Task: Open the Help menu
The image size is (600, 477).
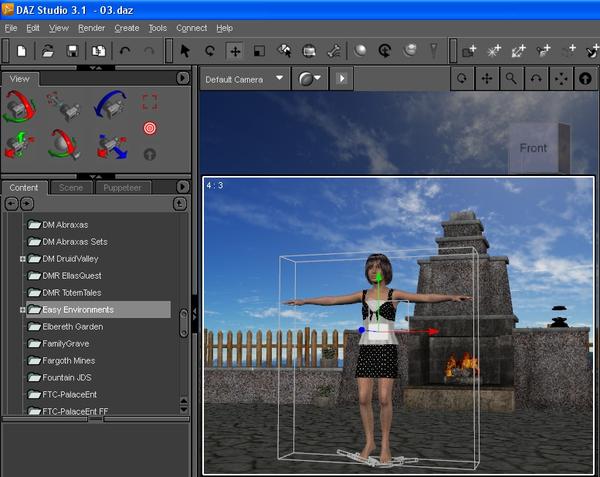Action: (224, 28)
